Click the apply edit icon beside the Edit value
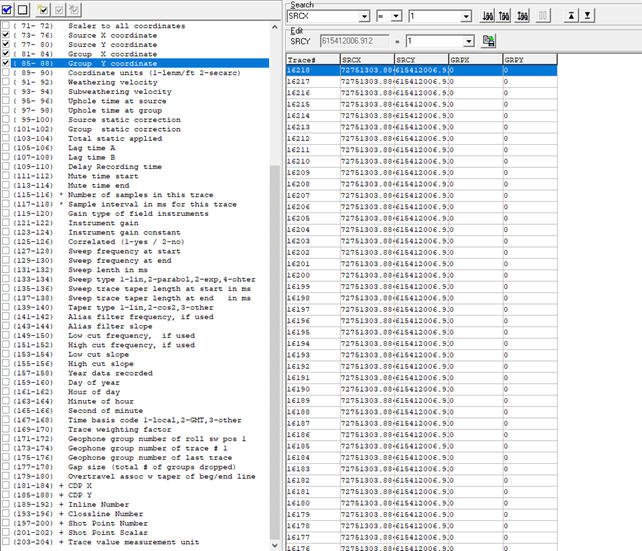Viewport: 642px width, 551px height. coord(489,41)
